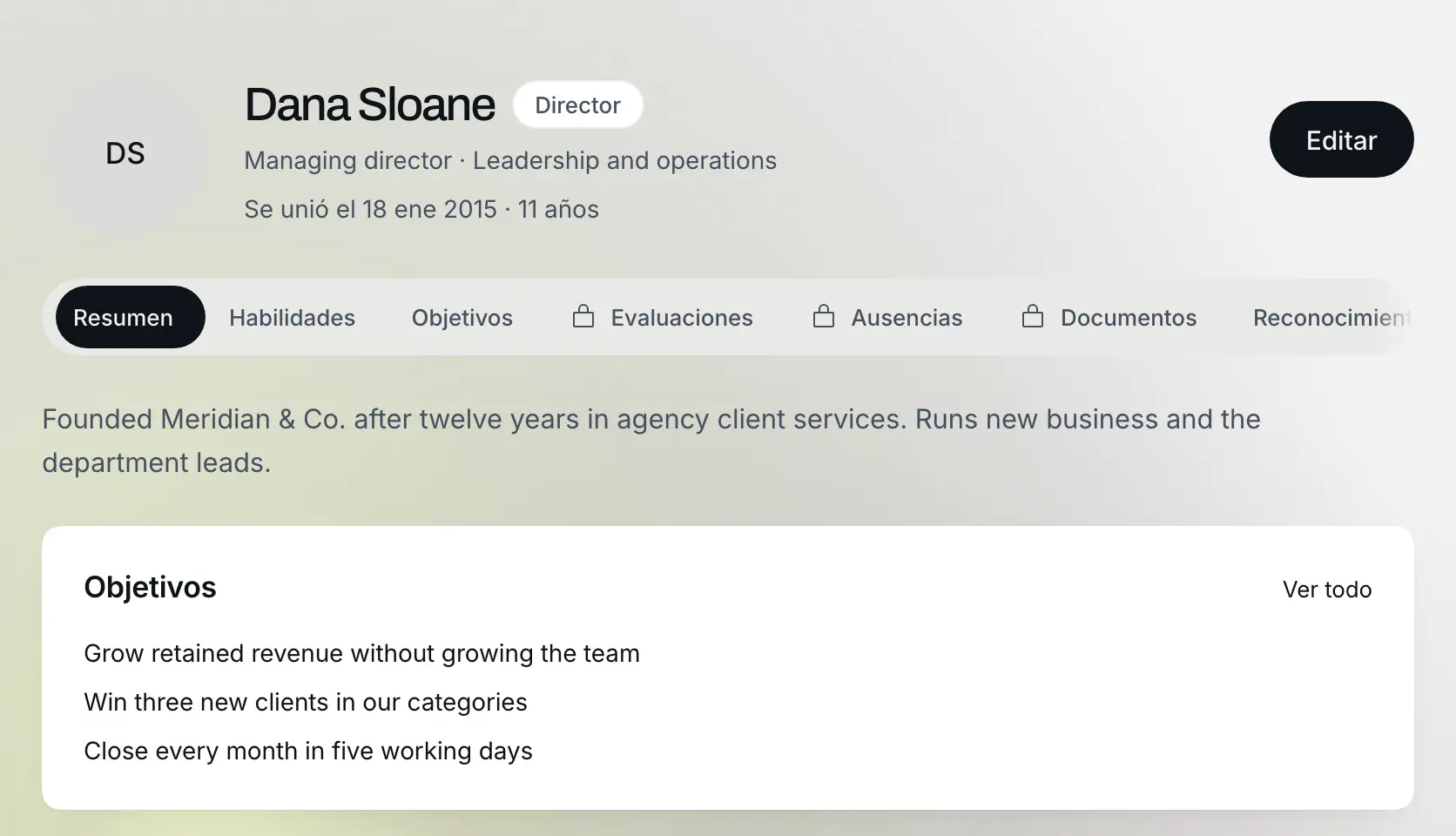
Task: Open the goal Close every month in five days
Action: click(308, 751)
